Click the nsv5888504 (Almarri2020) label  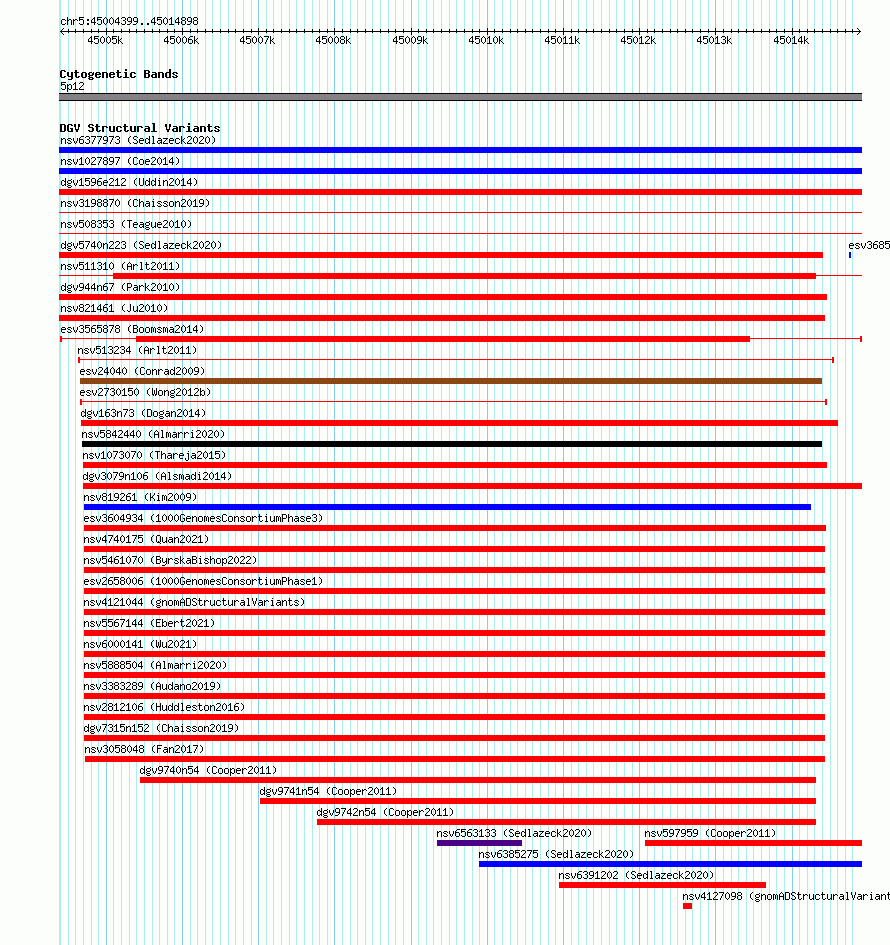155,665
